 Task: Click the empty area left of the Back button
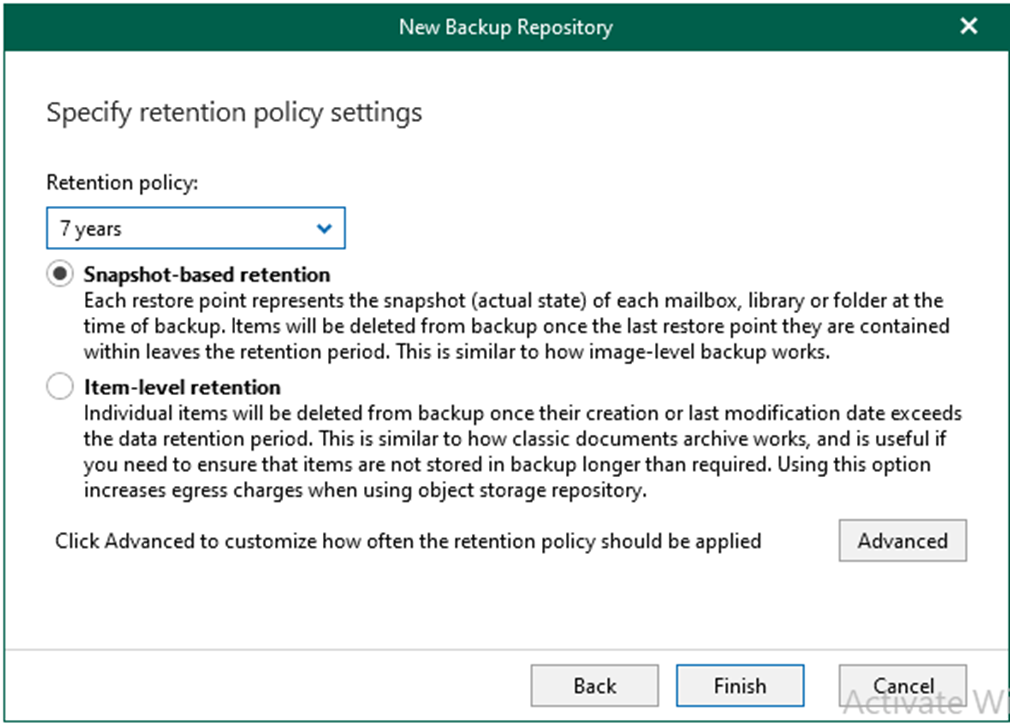[270, 686]
